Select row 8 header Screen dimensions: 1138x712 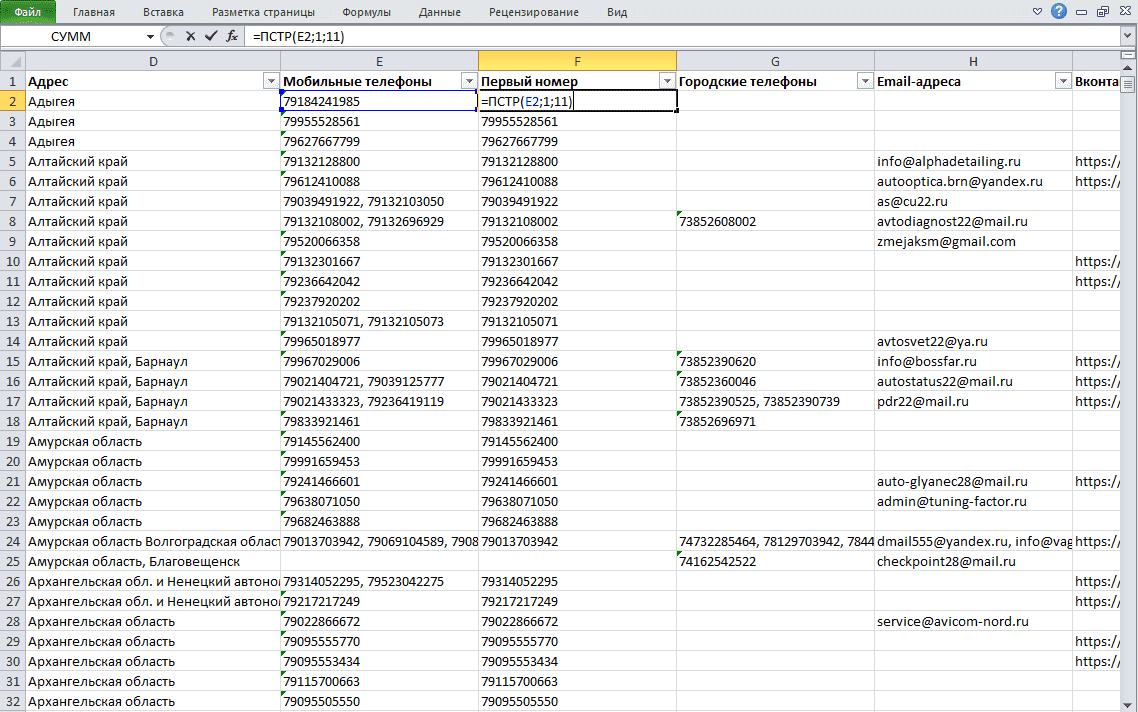tap(12, 221)
